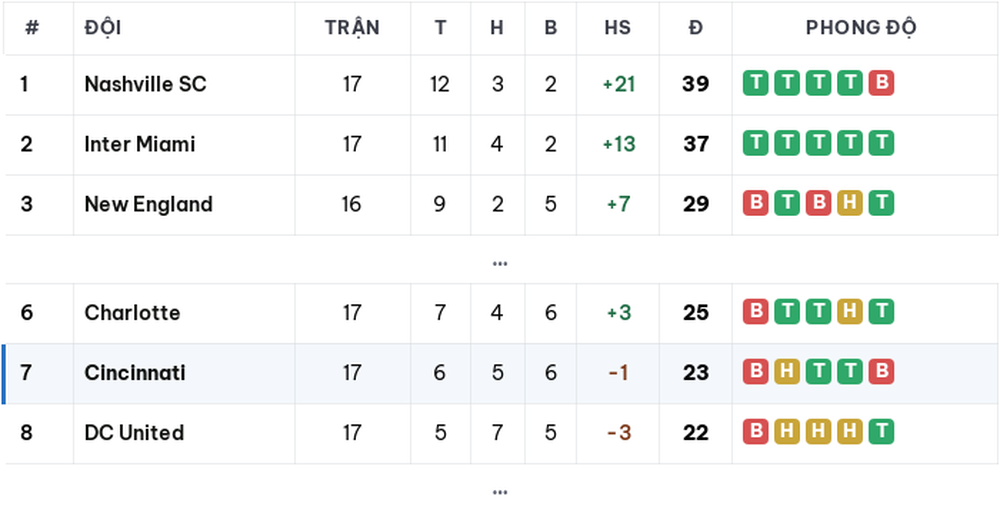Sort by the HS column header
The height and width of the screenshot is (513, 1000).
pyautogui.click(x=617, y=27)
